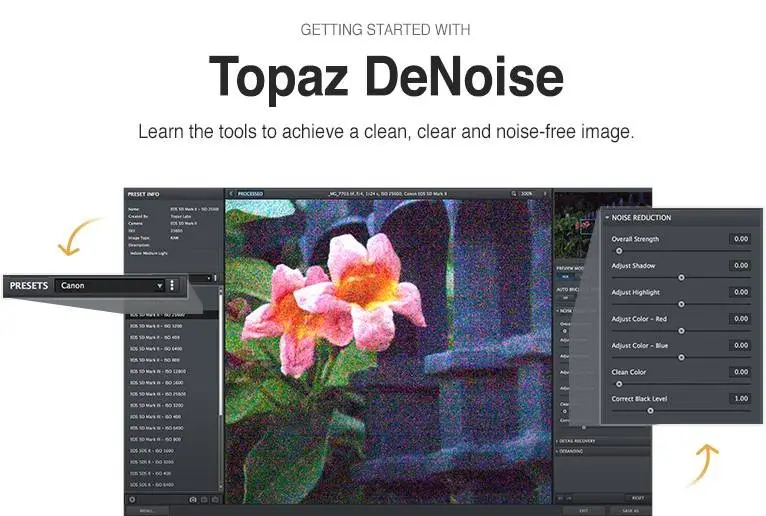Click the Adjust Color - Red value field

[x=741, y=319]
